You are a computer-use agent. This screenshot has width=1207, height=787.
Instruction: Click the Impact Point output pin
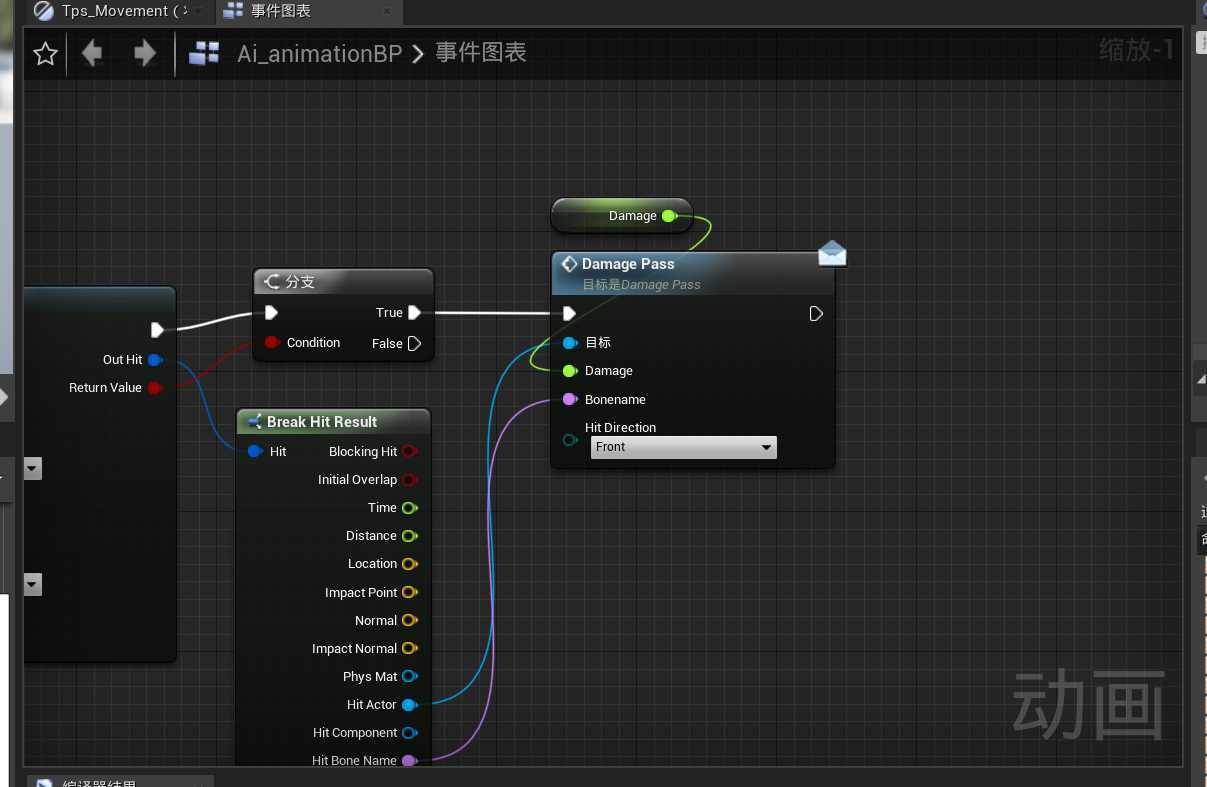[409, 593]
